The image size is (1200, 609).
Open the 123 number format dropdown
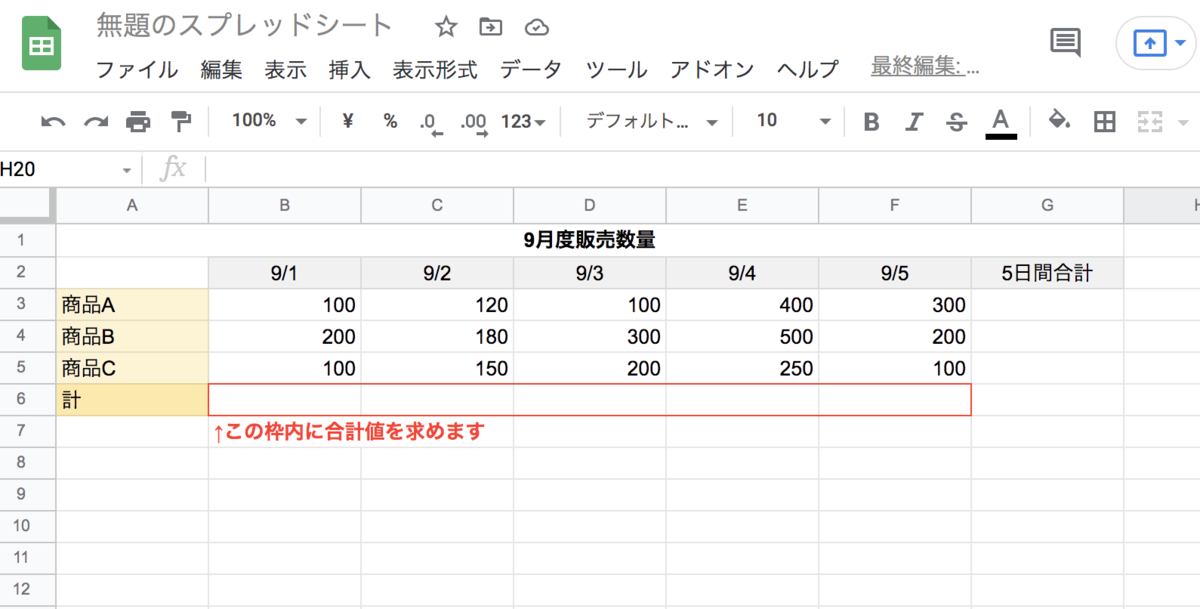(x=522, y=121)
